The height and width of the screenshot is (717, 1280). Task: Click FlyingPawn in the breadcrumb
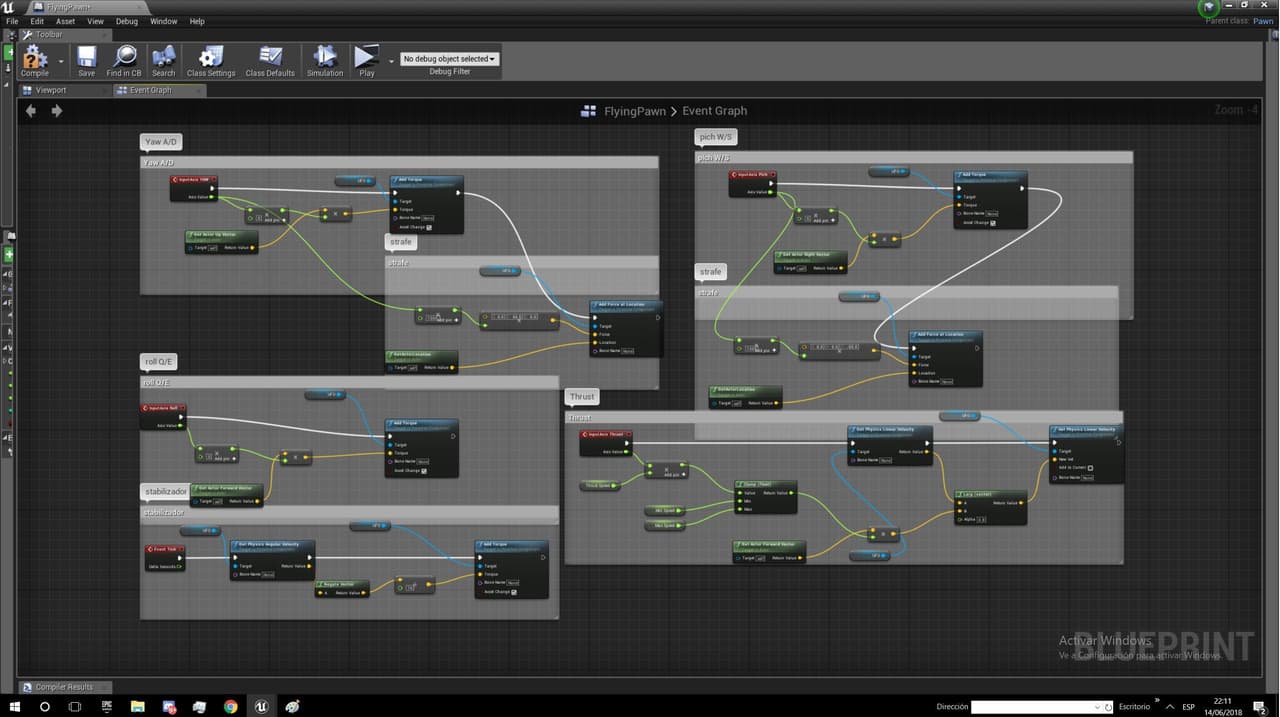pyautogui.click(x=635, y=111)
